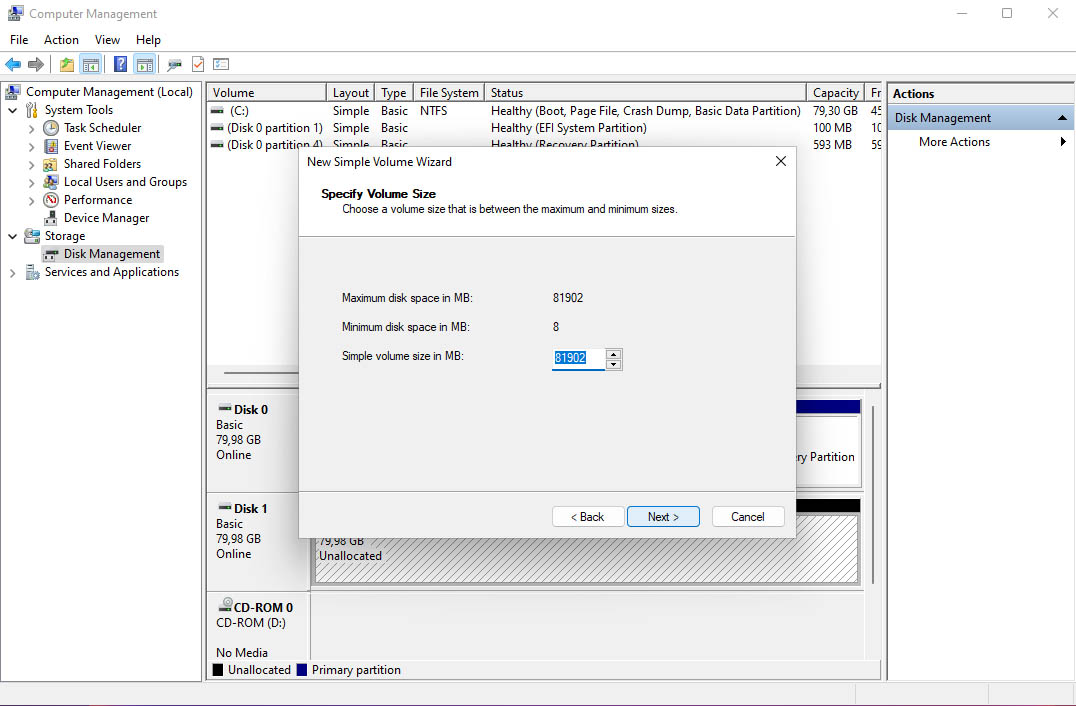
Task: Toggle the console tree pane icon
Action: 90,64
